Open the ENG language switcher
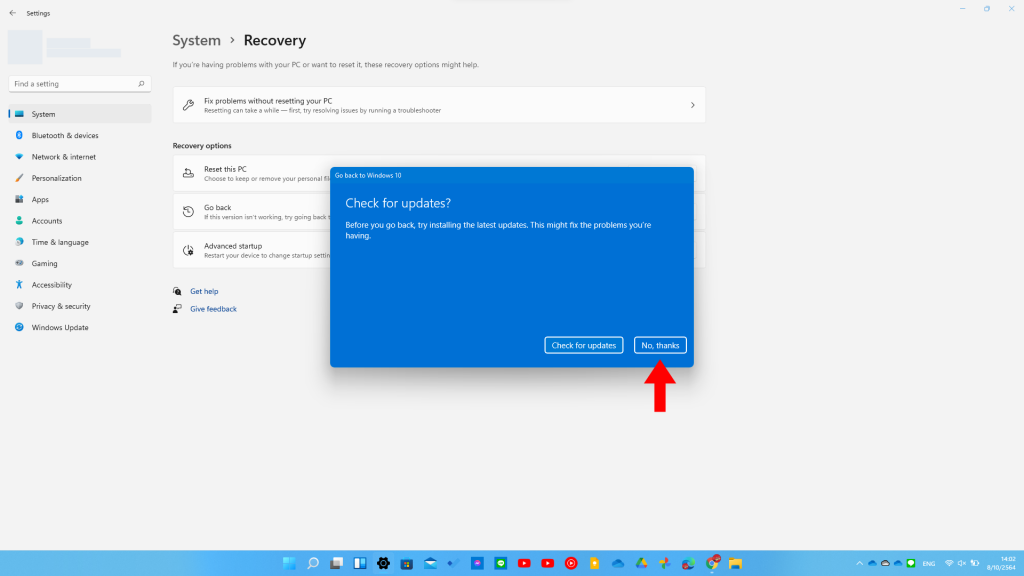The image size is (1024, 576). [929, 563]
